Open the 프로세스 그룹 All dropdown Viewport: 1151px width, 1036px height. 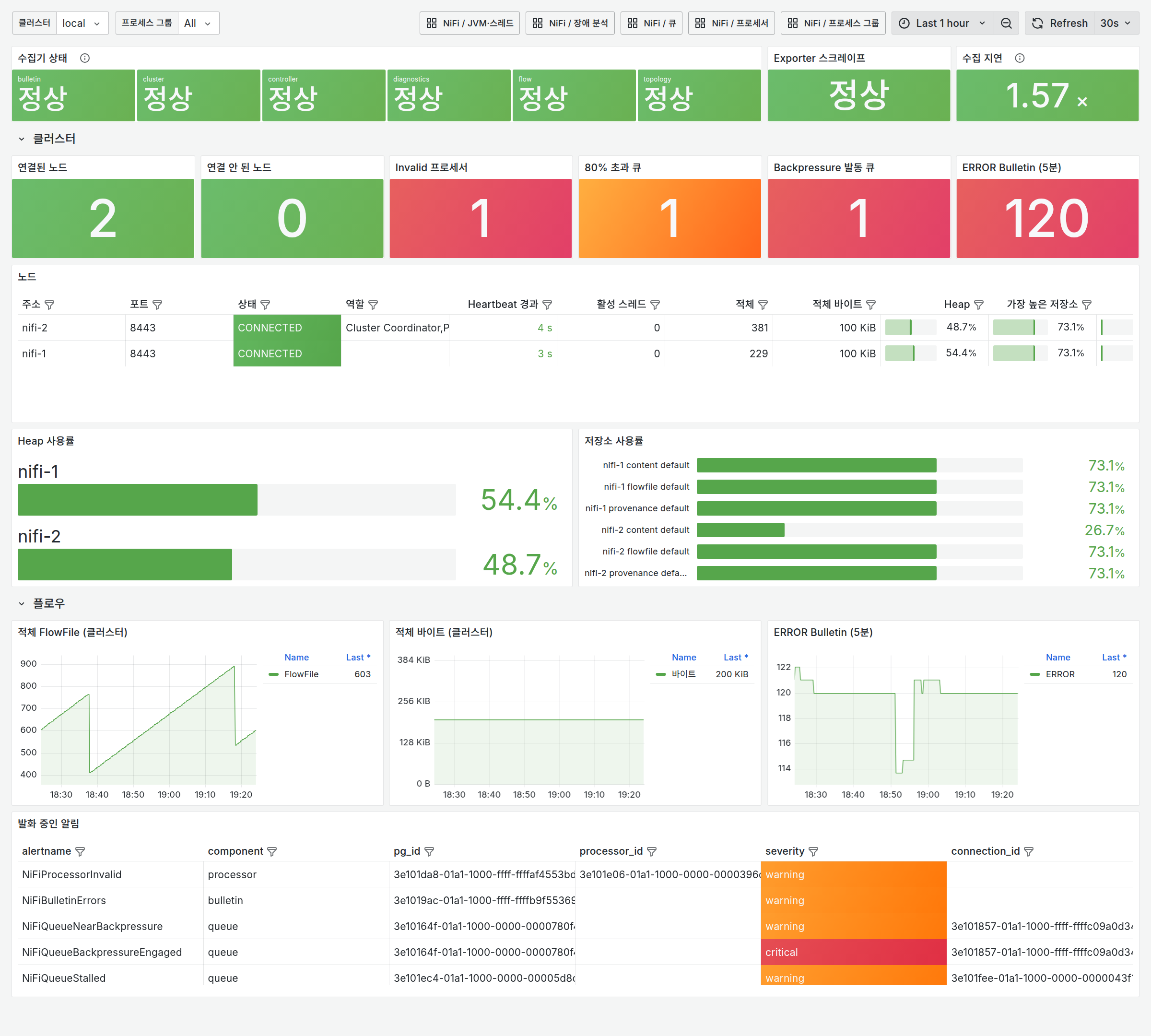(198, 24)
